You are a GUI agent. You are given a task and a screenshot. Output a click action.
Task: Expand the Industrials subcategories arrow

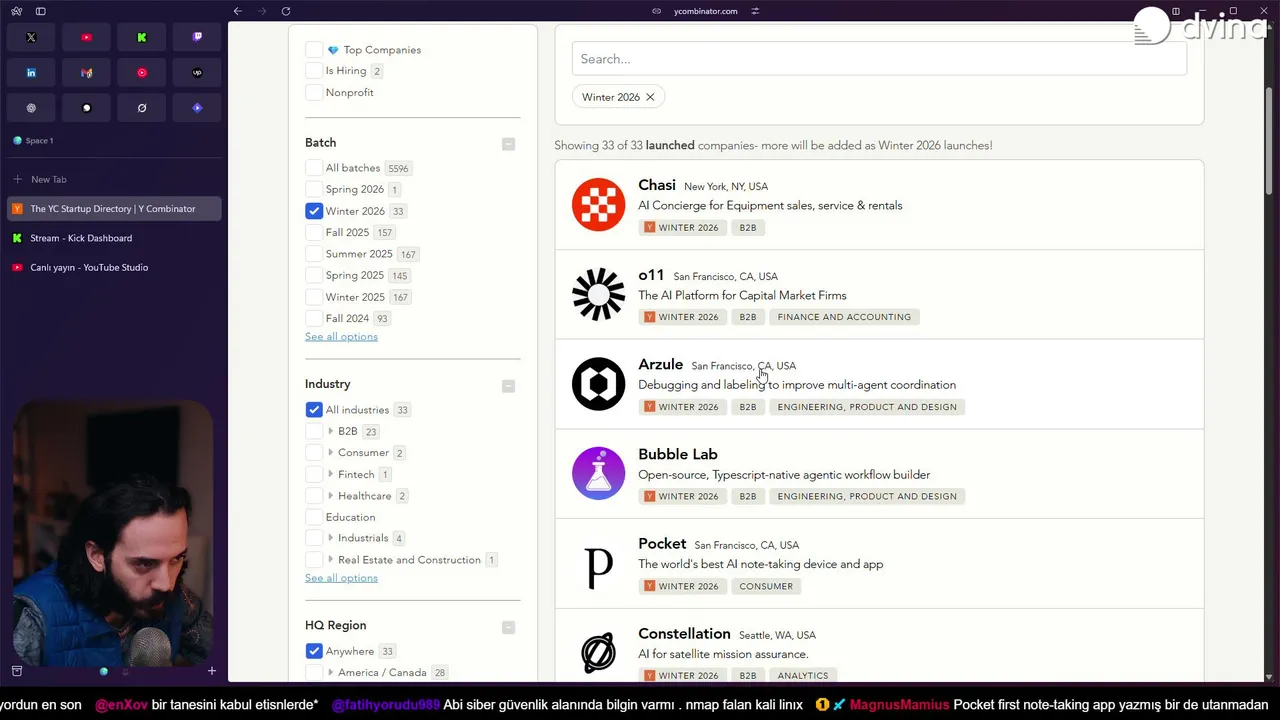point(330,538)
